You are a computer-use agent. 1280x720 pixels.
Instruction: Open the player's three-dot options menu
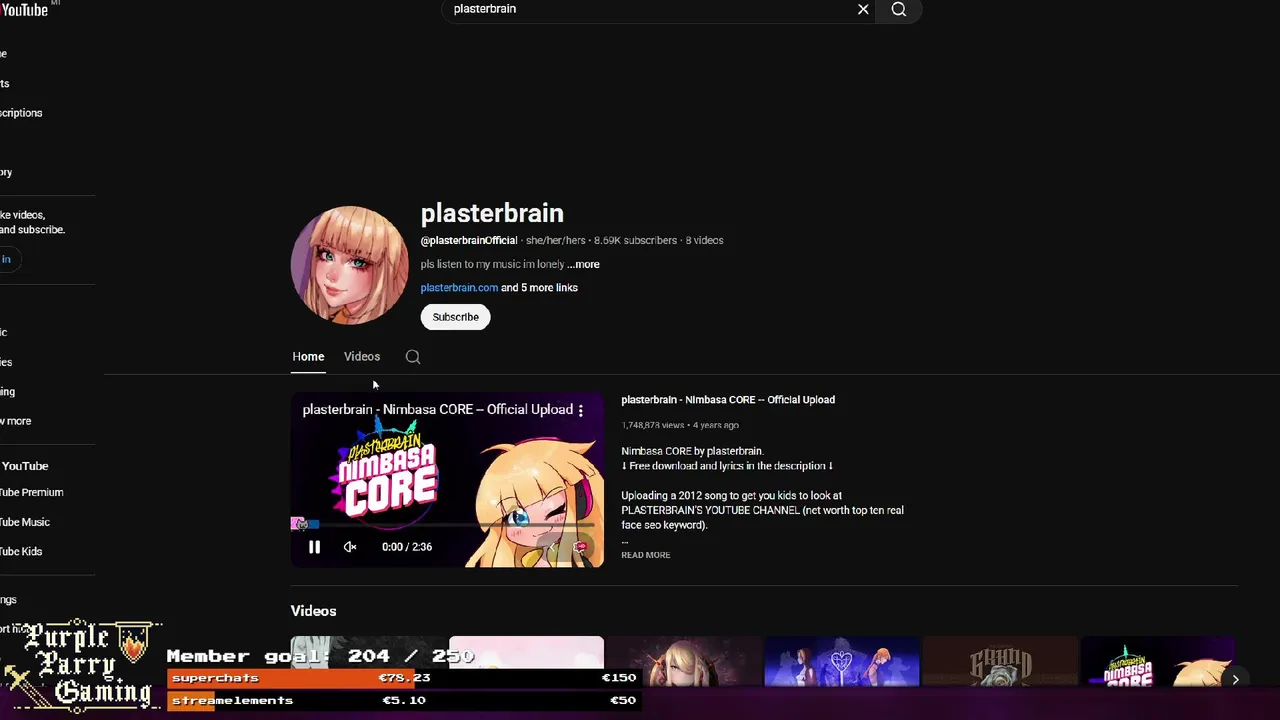pyautogui.click(x=580, y=410)
